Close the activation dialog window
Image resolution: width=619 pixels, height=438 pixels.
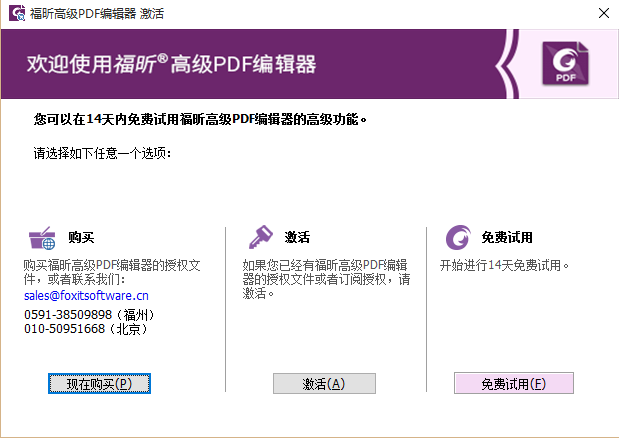coord(601,14)
